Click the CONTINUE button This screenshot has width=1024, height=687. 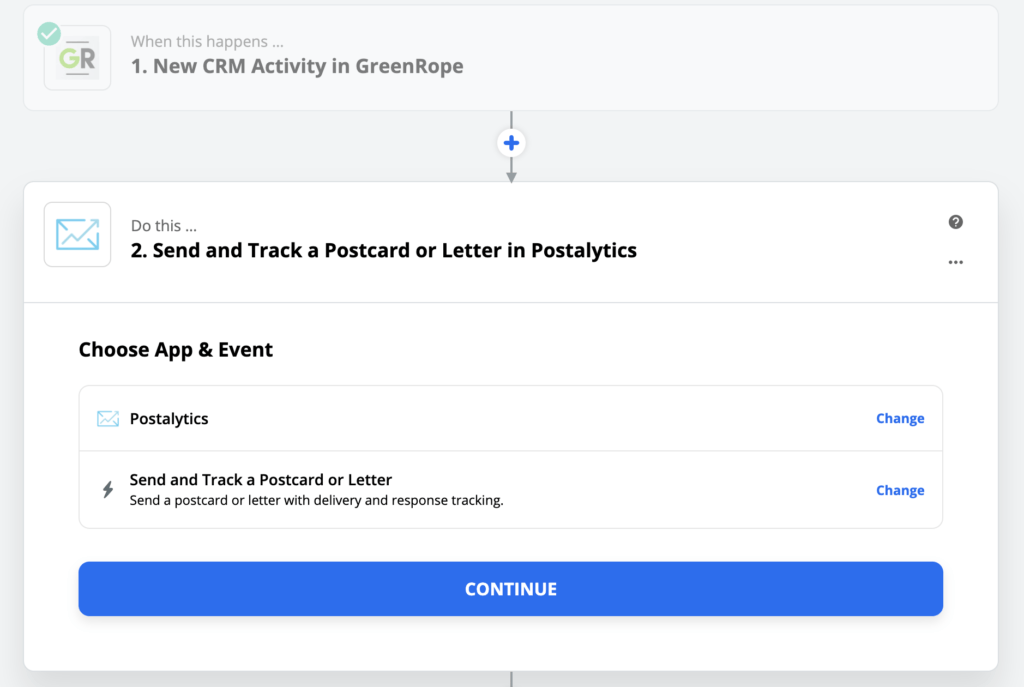pos(511,589)
